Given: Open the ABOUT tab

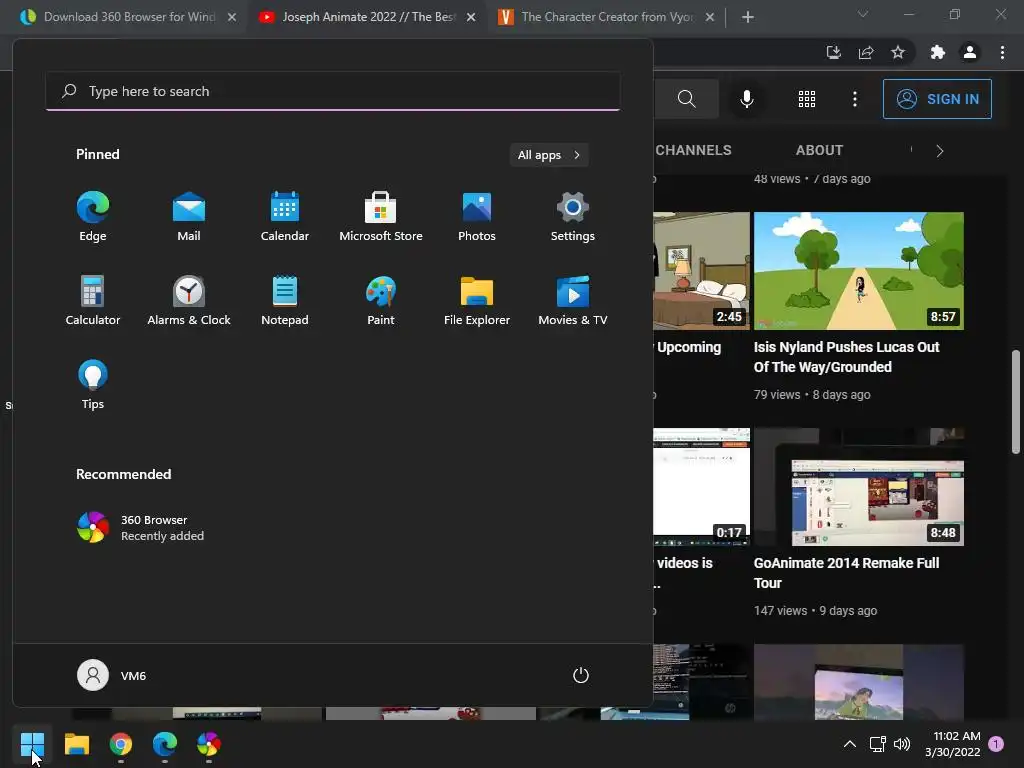Looking at the screenshot, I should click(x=819, y=150).
